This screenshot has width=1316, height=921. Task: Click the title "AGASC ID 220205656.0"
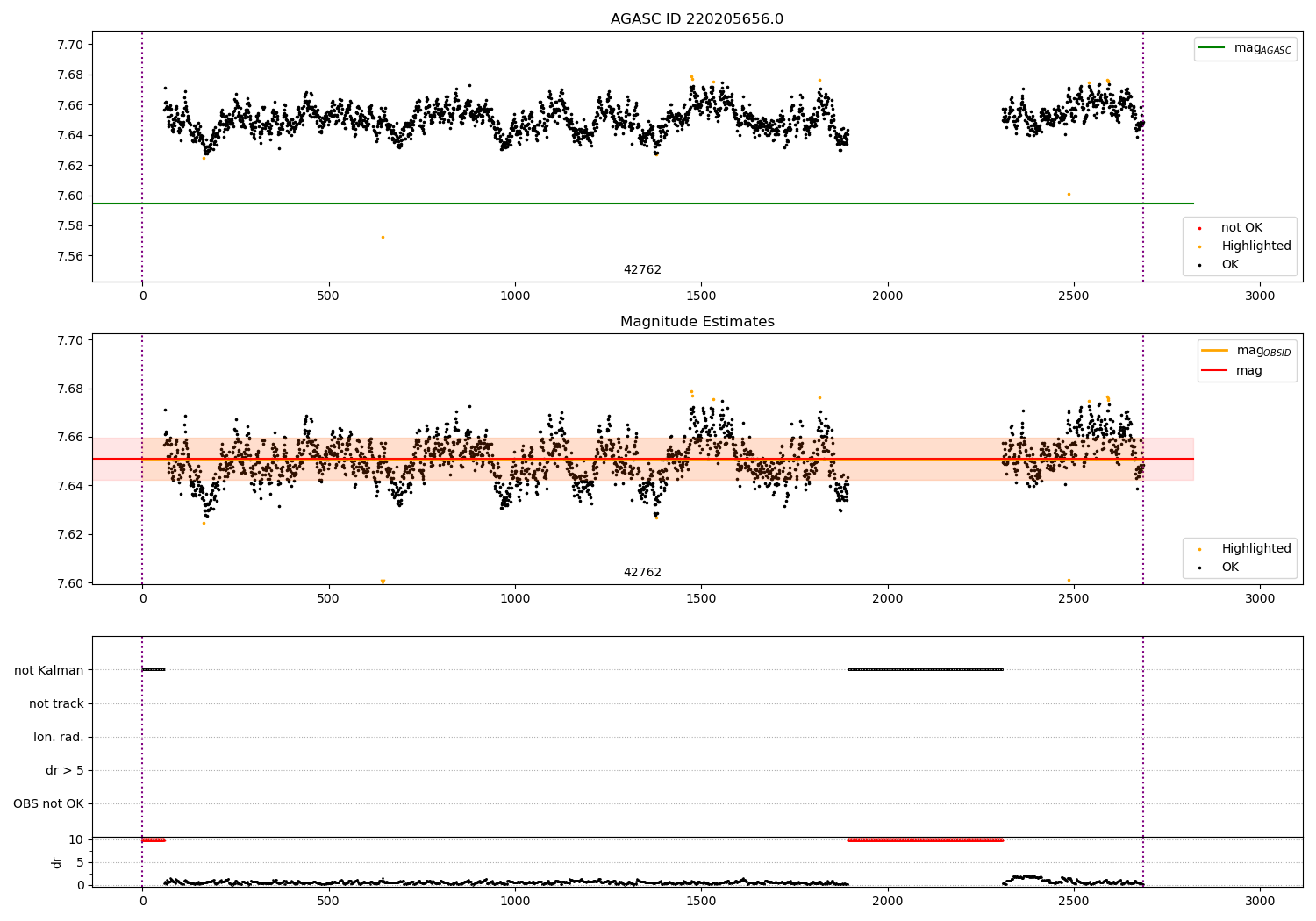coord(697,19)
